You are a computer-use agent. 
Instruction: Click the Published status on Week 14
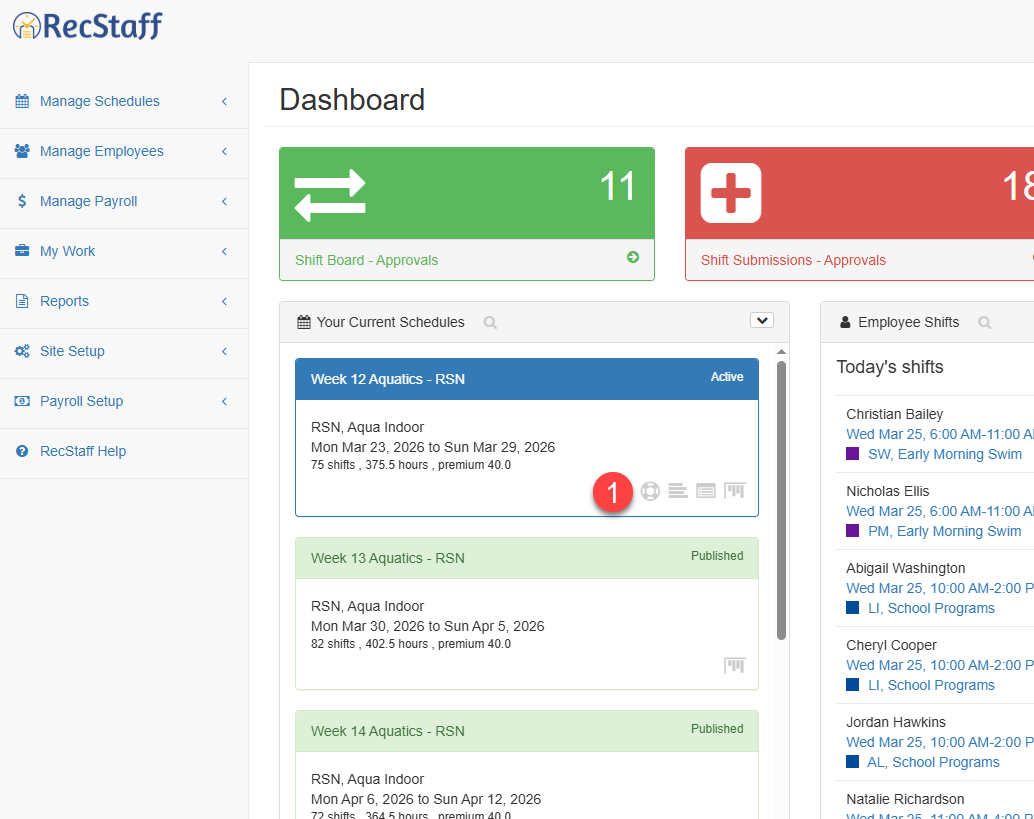pos(717,729)
